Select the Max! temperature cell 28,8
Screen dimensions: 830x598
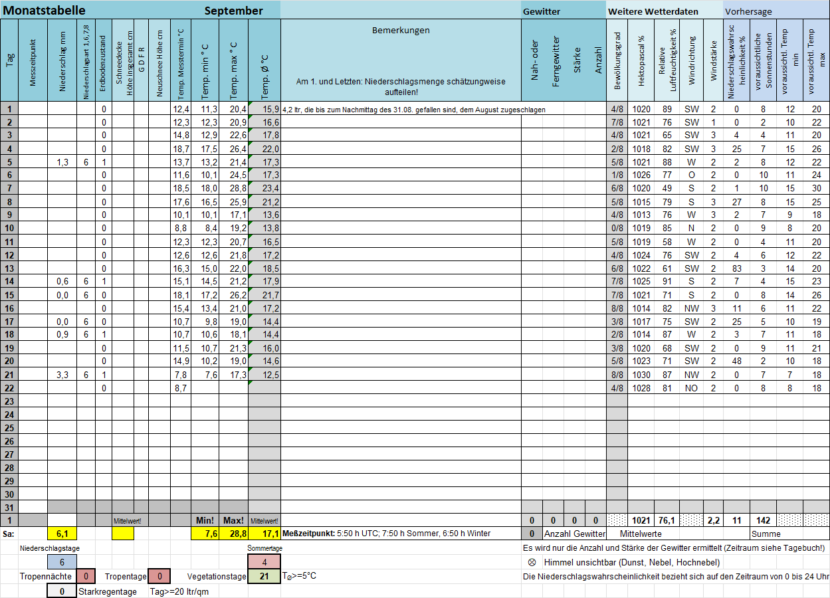click(233, 534)
